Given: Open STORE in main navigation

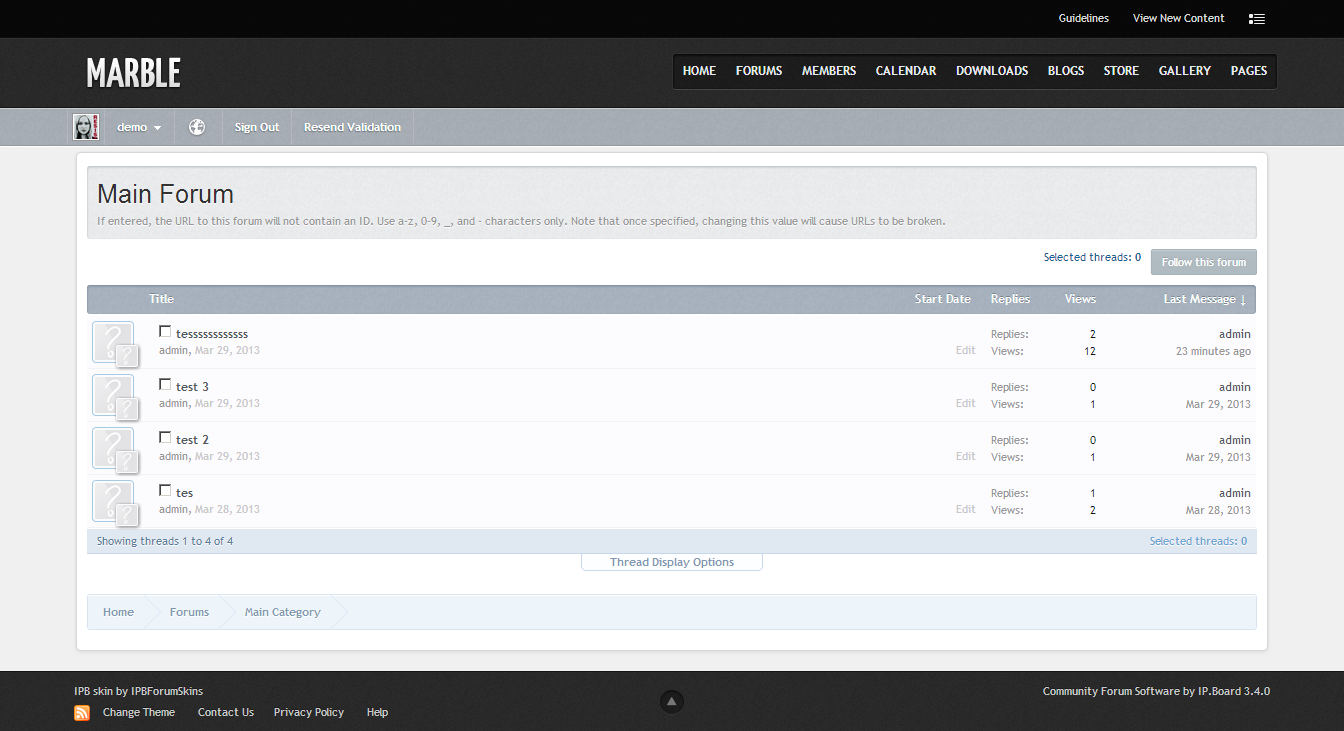Looking at the screenshot, I should click(x=1121, y=71).
